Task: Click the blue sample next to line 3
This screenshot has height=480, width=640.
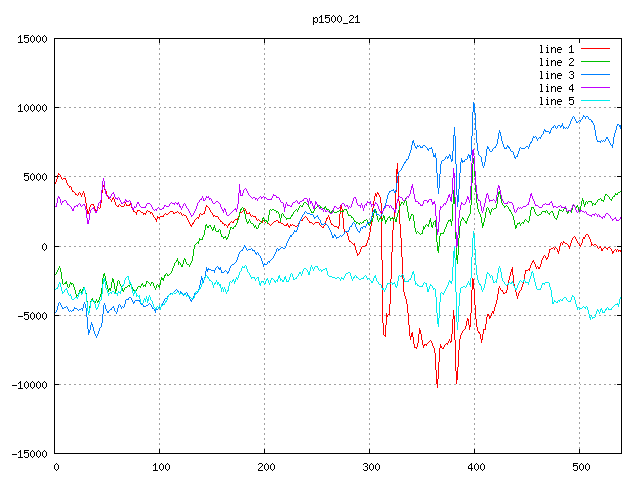Action: (596, 75)
